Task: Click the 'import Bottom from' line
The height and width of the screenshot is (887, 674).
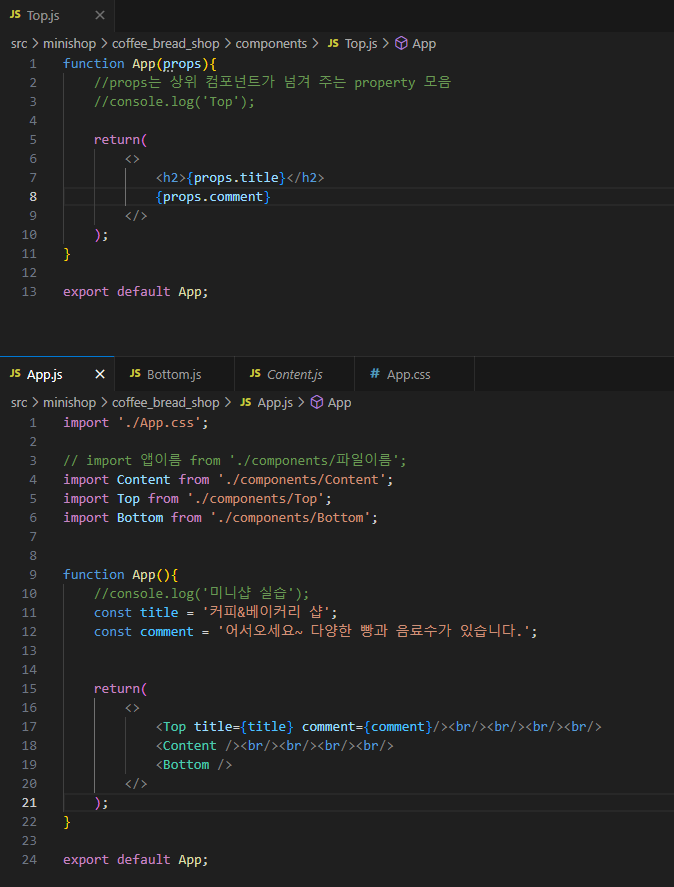Action: pyautogui.click(x=220, y=518)
